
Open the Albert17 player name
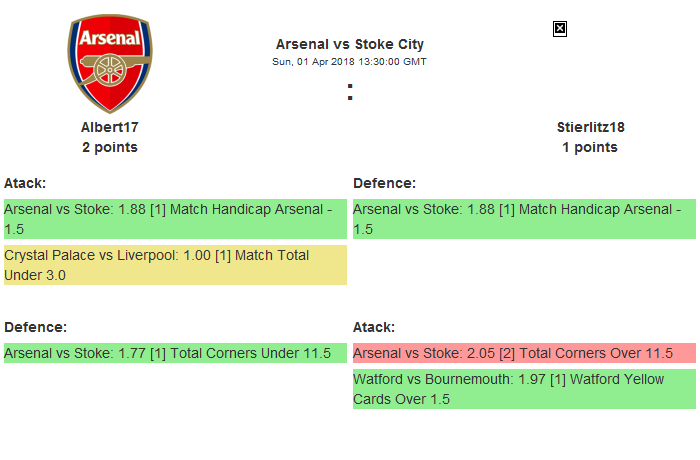coord(110,127)
